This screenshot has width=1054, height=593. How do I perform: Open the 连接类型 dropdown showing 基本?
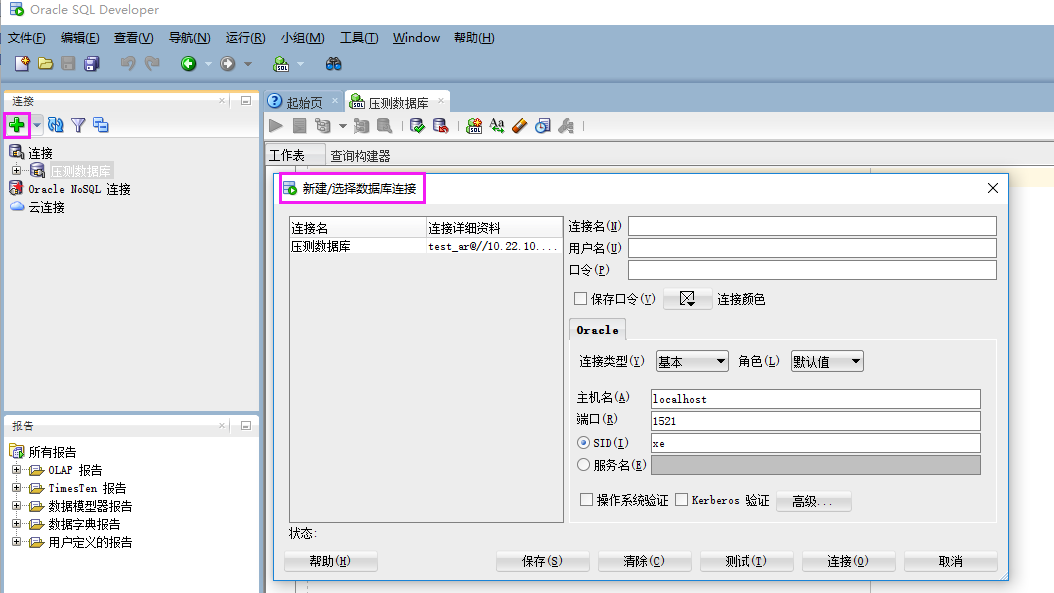(692, 362)
